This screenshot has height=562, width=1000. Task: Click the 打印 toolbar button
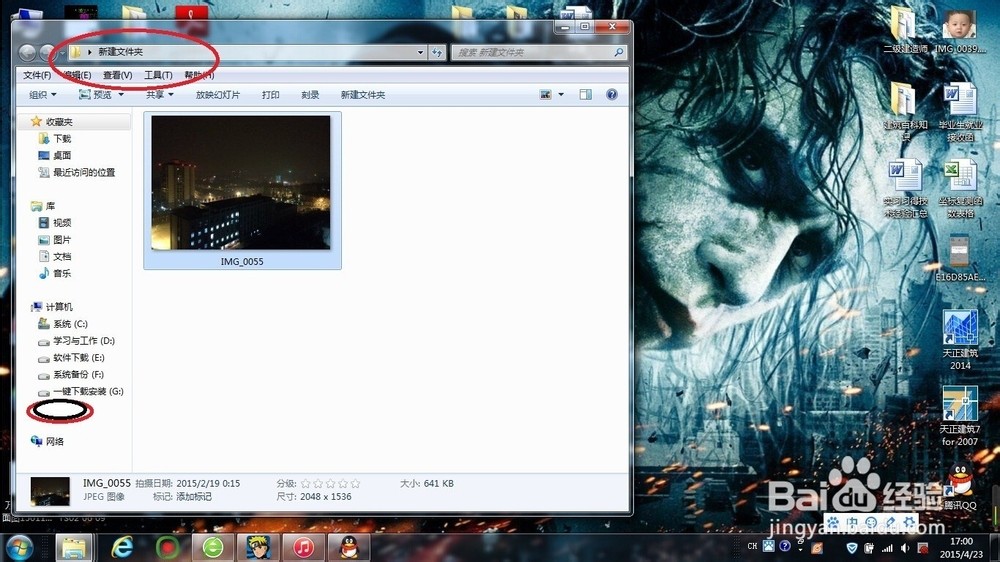tap(270, 94)
